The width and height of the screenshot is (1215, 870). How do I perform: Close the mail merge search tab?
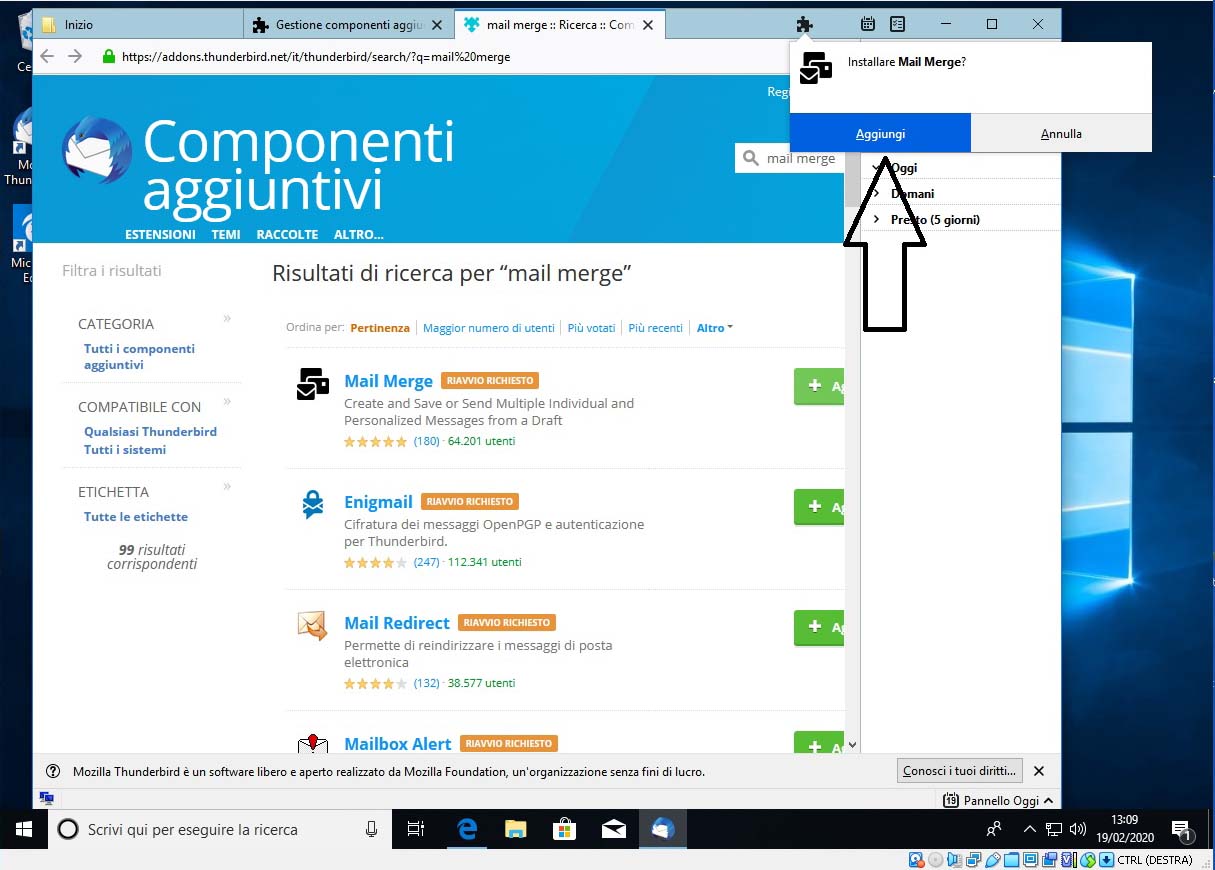click(x=648, y=24)
